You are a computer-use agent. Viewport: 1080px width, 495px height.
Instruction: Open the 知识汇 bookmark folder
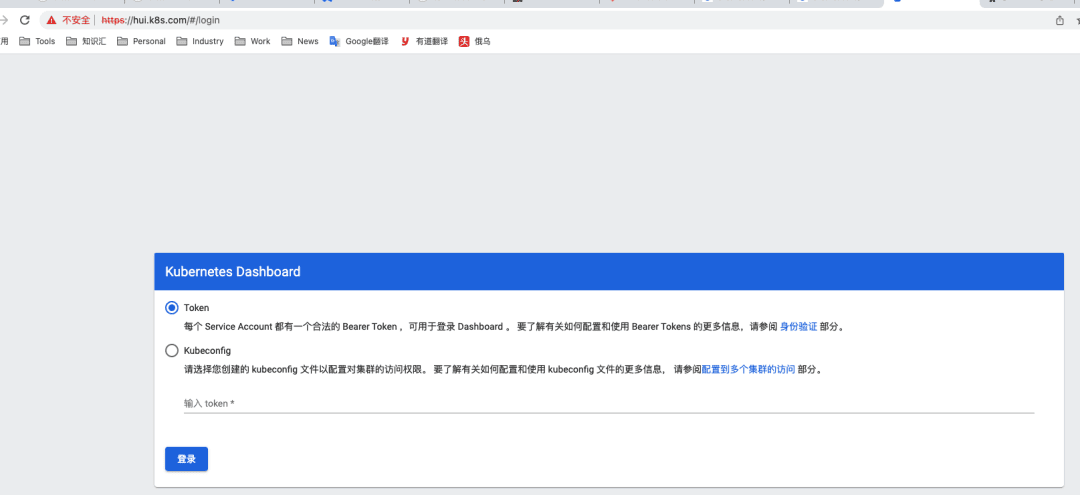[x=86, y=41]
